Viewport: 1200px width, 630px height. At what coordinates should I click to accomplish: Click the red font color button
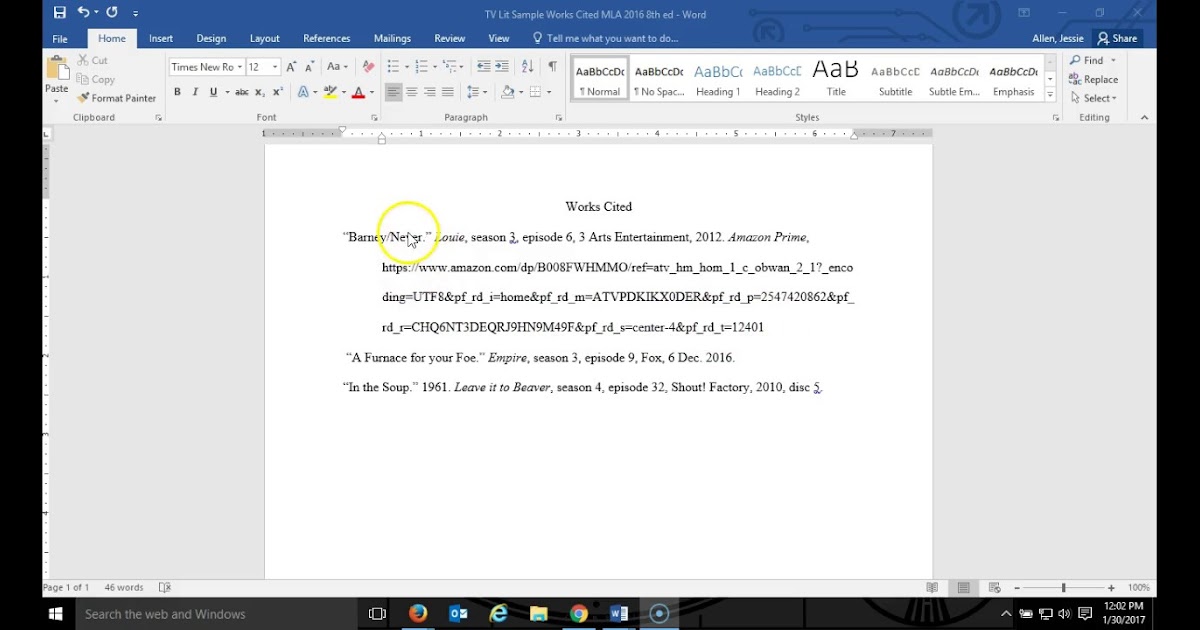pos(358,92)
